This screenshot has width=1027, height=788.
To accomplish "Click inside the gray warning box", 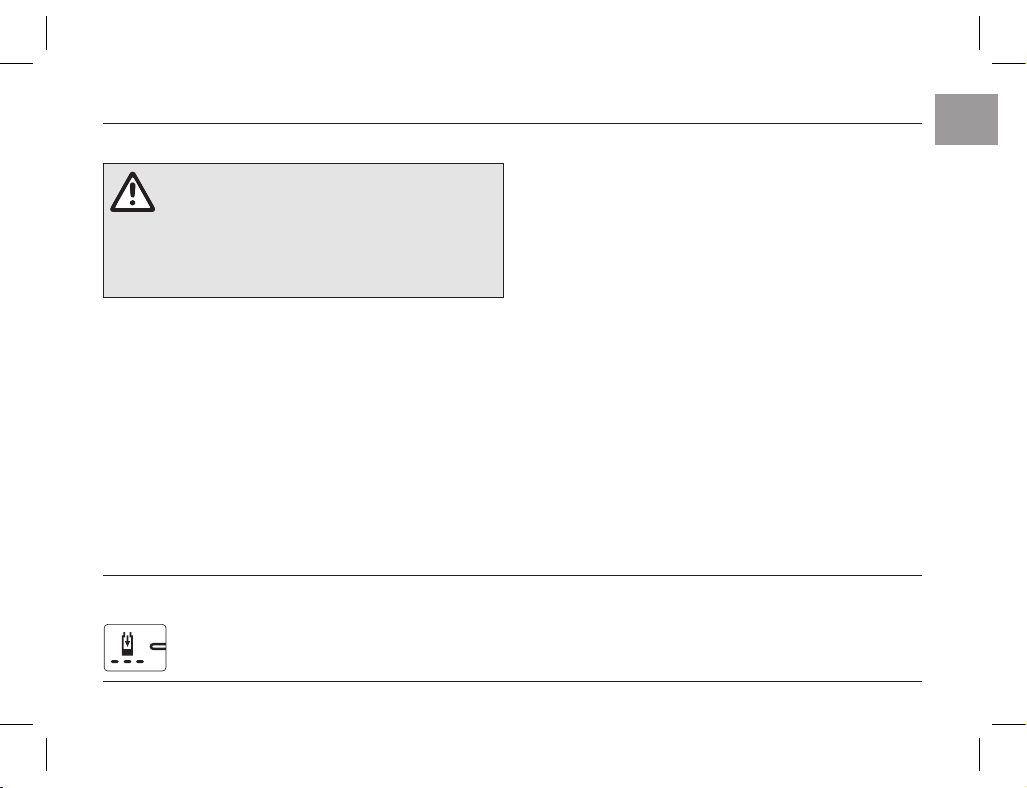I will tap(303, 231).
